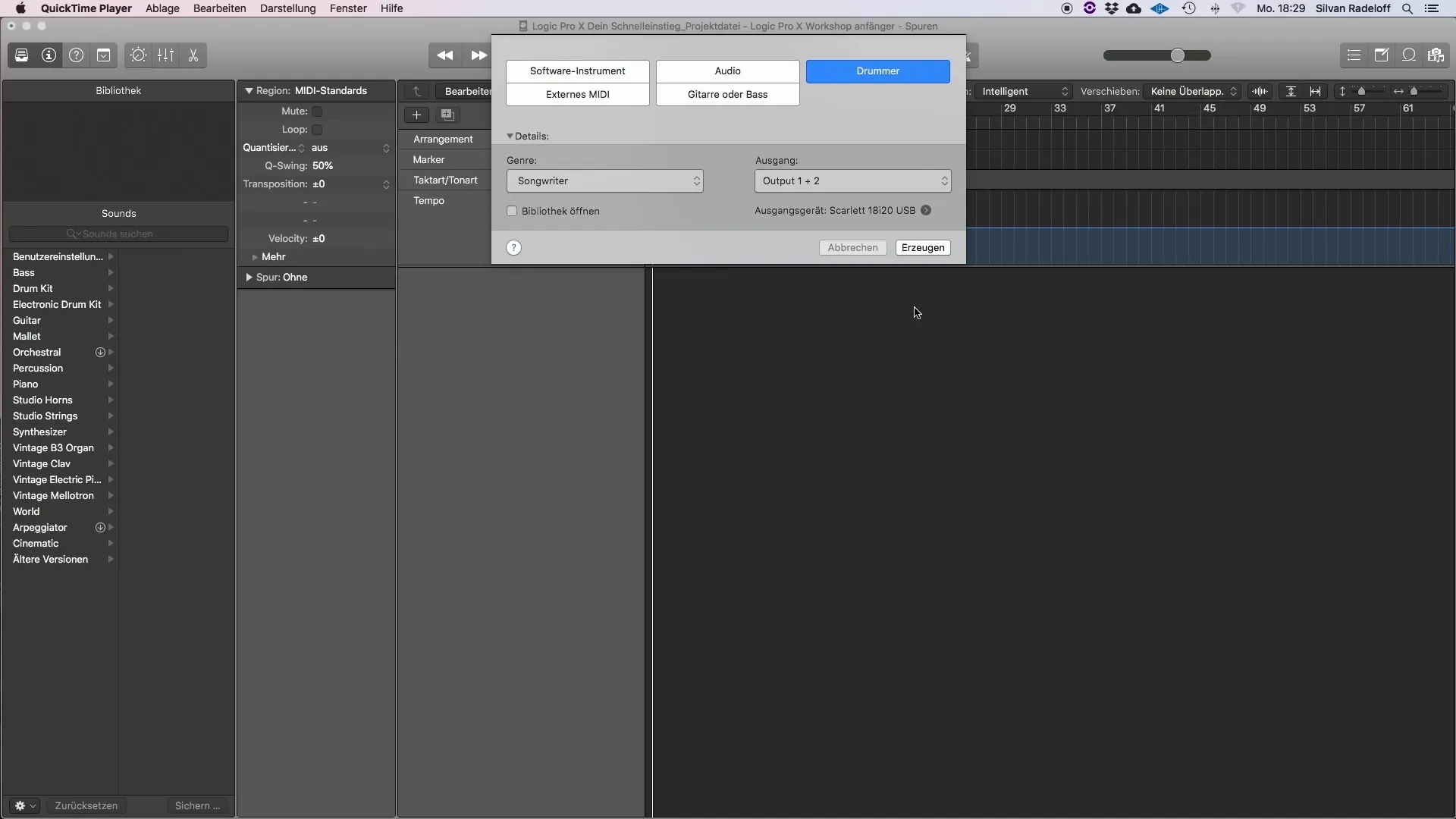Click the Bearbeiten menu in menu bar
The image size is (1456, 819).
pos(219,8)
